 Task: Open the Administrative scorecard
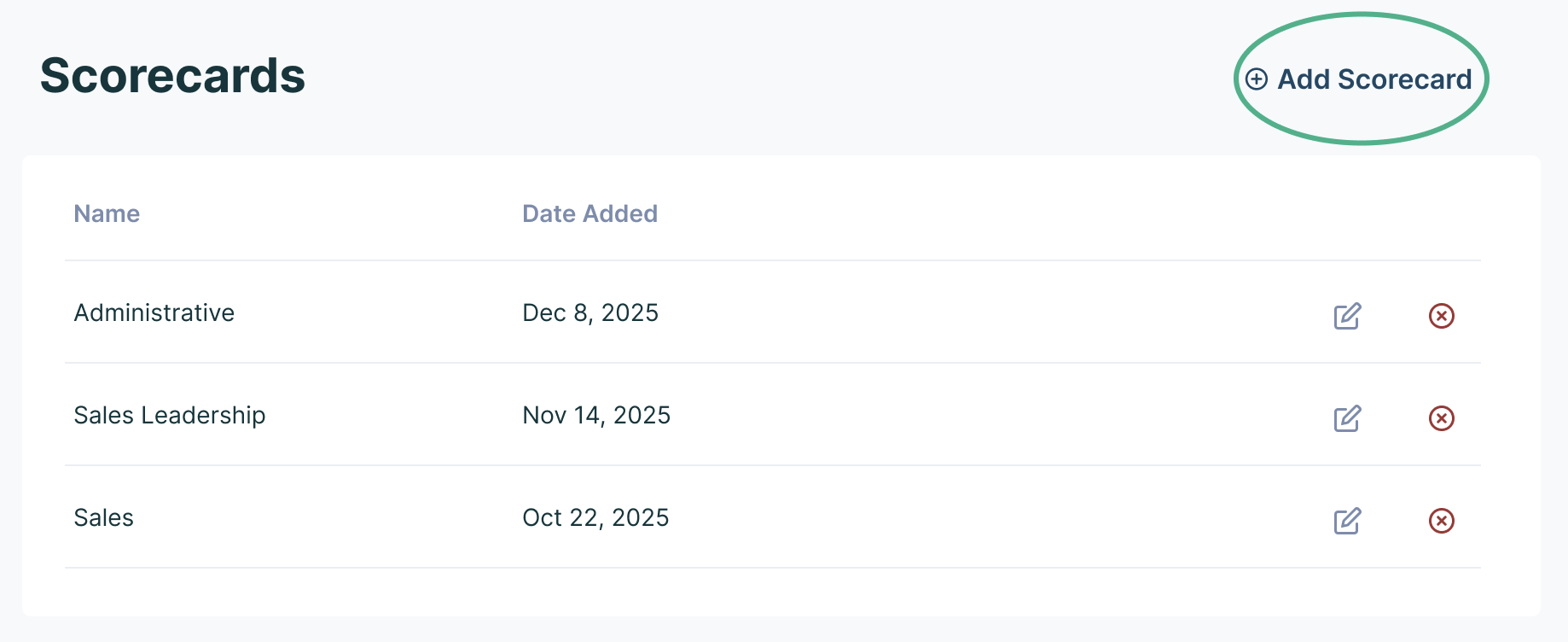click(154, 312)
